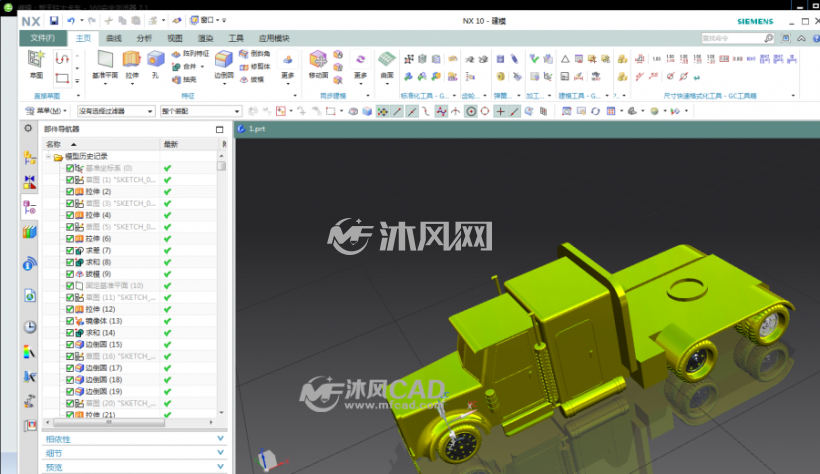
Task: Uncheck the 拔模 (9) feature checkbox
Action: tap(70, 274)
